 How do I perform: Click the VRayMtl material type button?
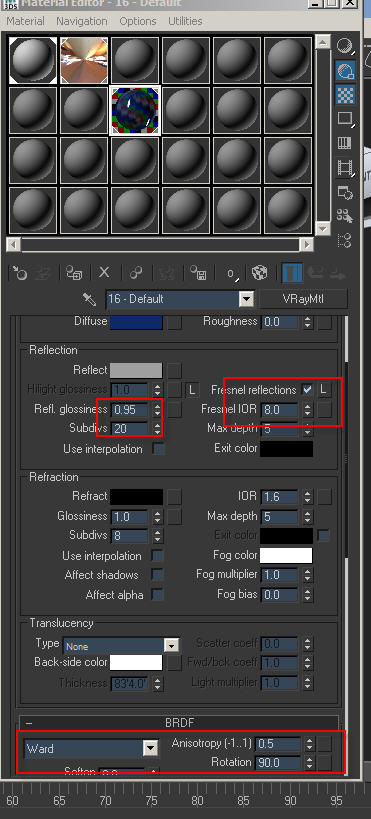pyautogui.click(x=304, y=299)
